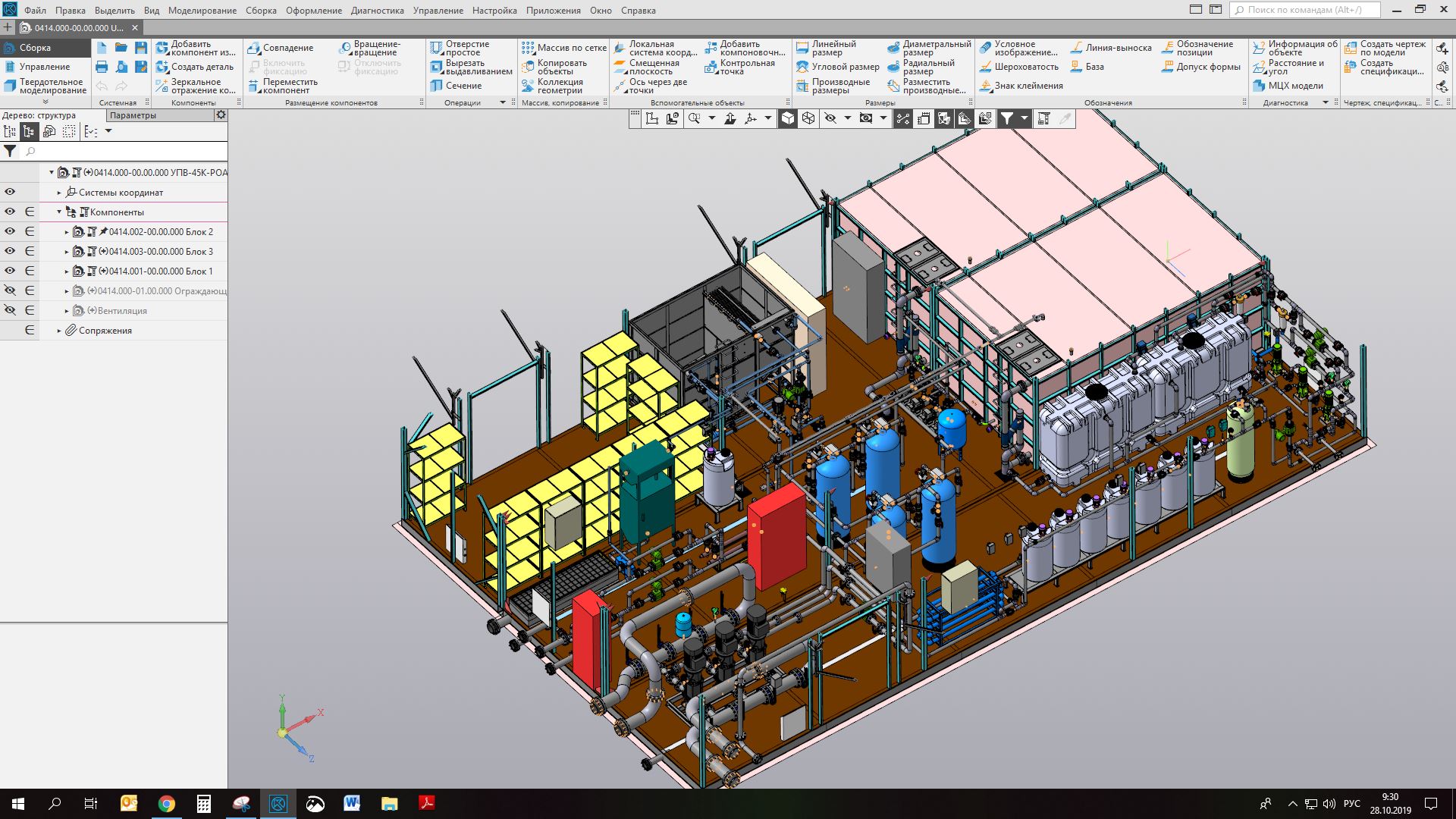1456x819 pixels.
Task: Click the save file icon
Action: (x=140, y=48)
